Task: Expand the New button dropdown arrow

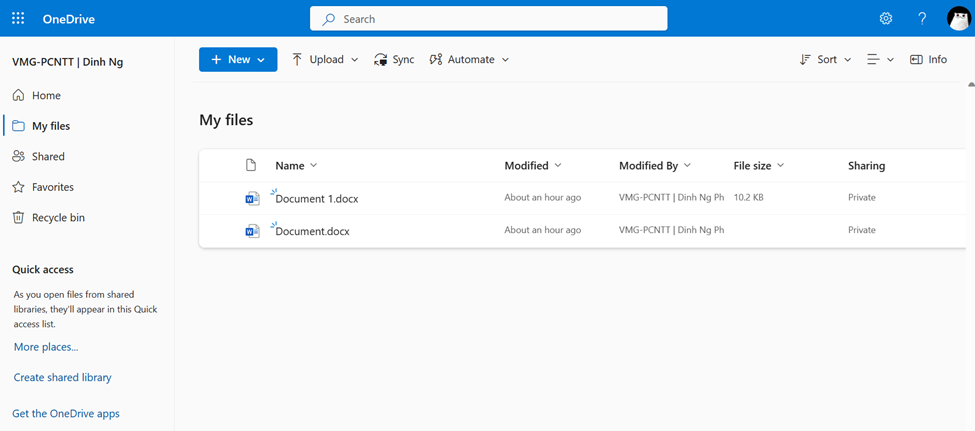Action: click(261, 60)
